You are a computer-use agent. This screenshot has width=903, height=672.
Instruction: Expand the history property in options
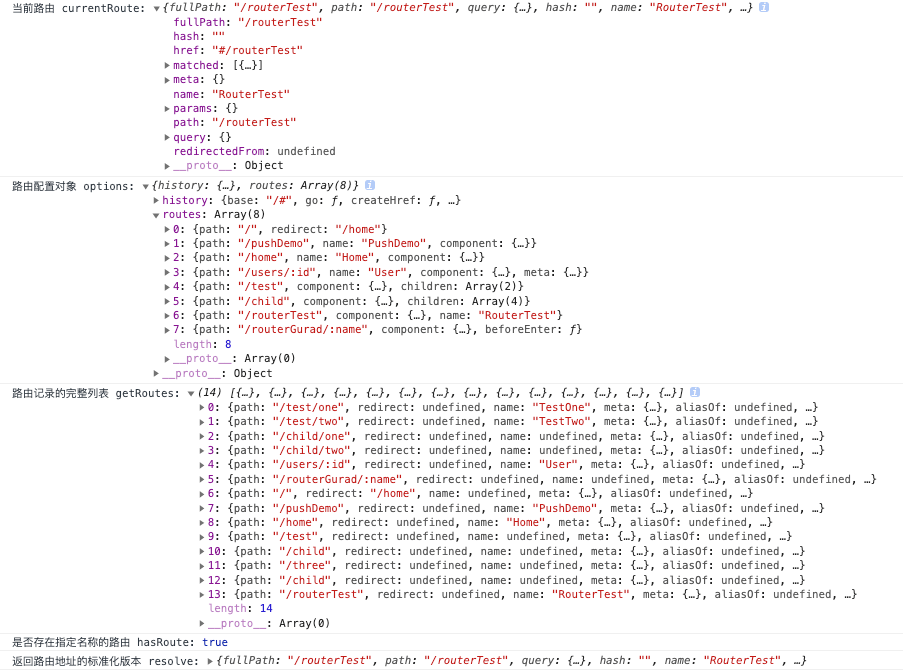point(156,200)
